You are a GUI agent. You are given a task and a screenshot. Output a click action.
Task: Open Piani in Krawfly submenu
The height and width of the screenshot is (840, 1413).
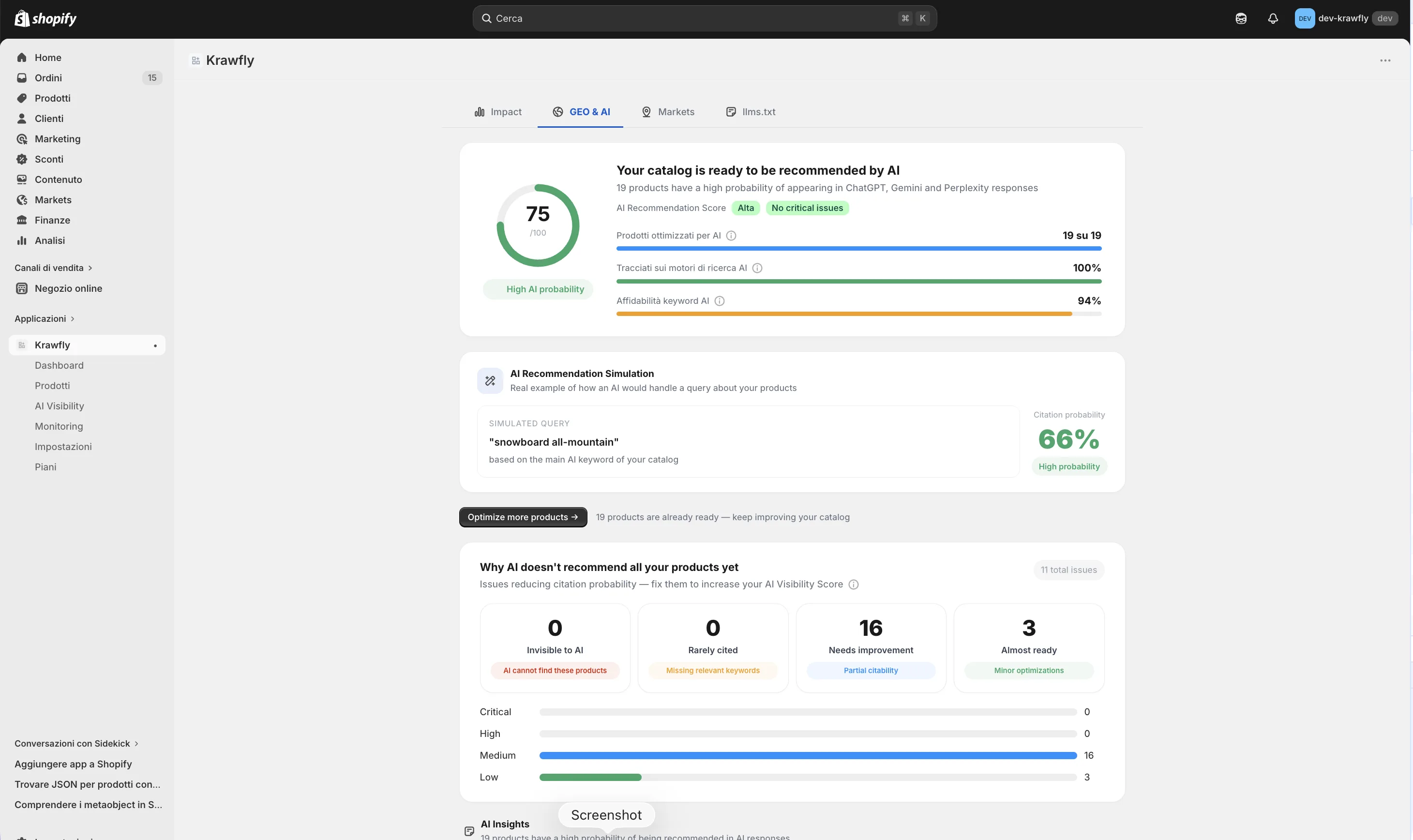coord(45,467)
